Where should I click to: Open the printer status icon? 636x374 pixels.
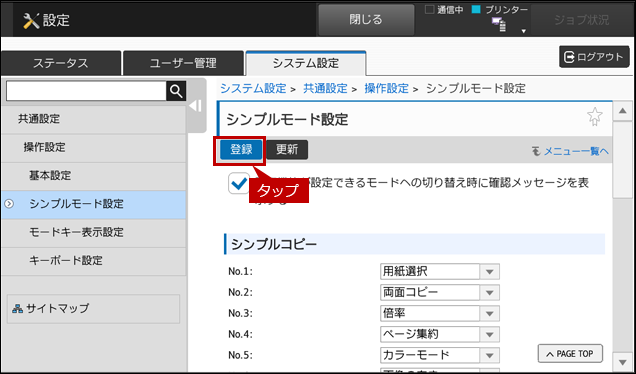[x=499, y=25]
